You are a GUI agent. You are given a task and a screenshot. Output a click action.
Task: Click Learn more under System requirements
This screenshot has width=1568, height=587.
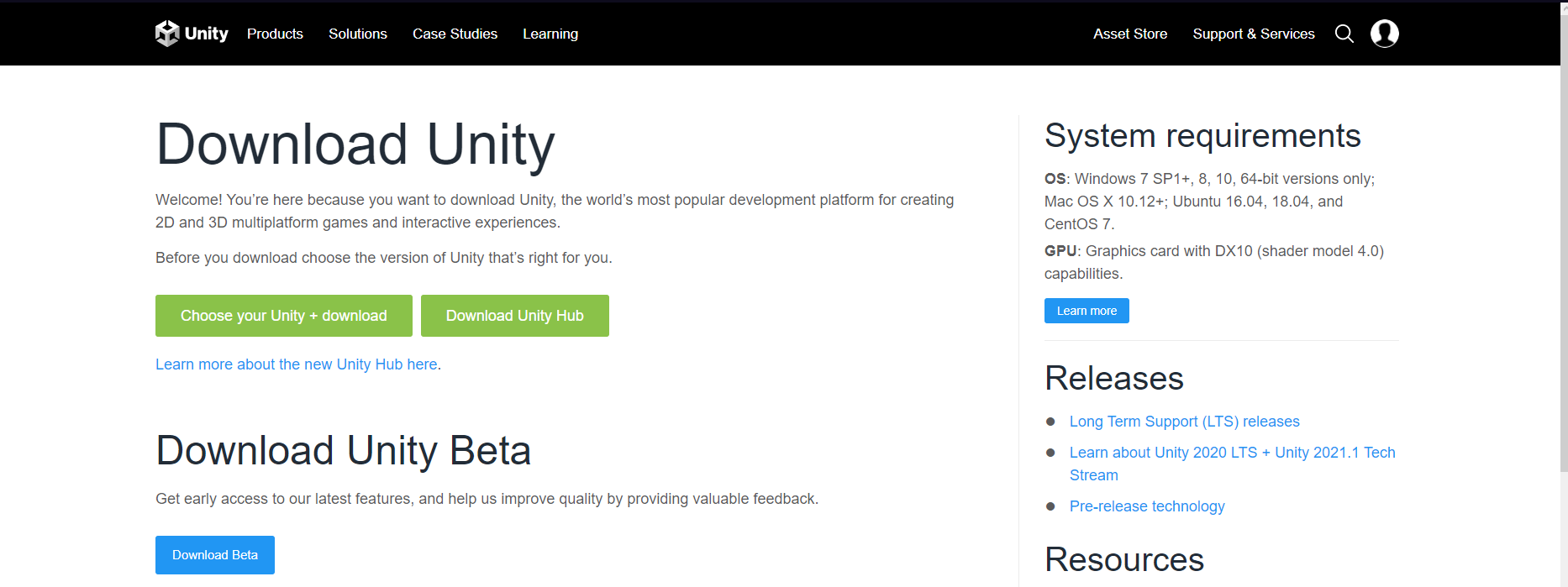coord(1086,311)
